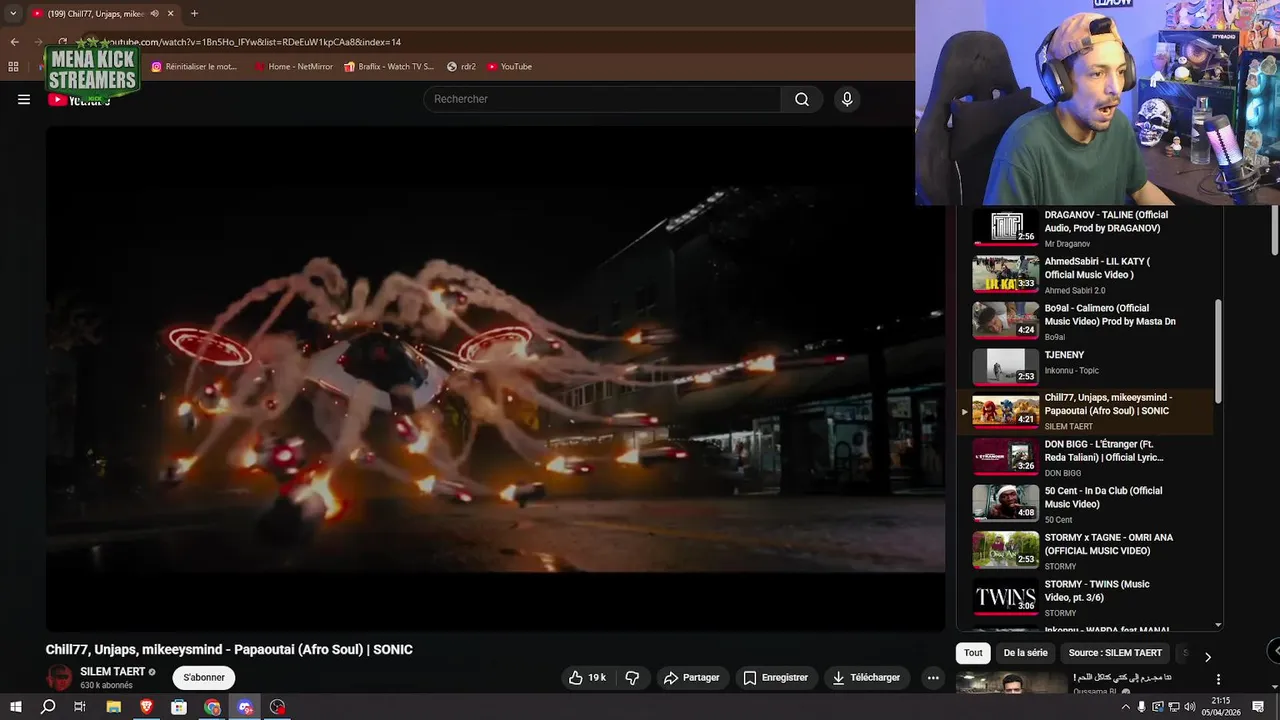Select the currently playing Papaoutai playlist entry

[1085, 411]
